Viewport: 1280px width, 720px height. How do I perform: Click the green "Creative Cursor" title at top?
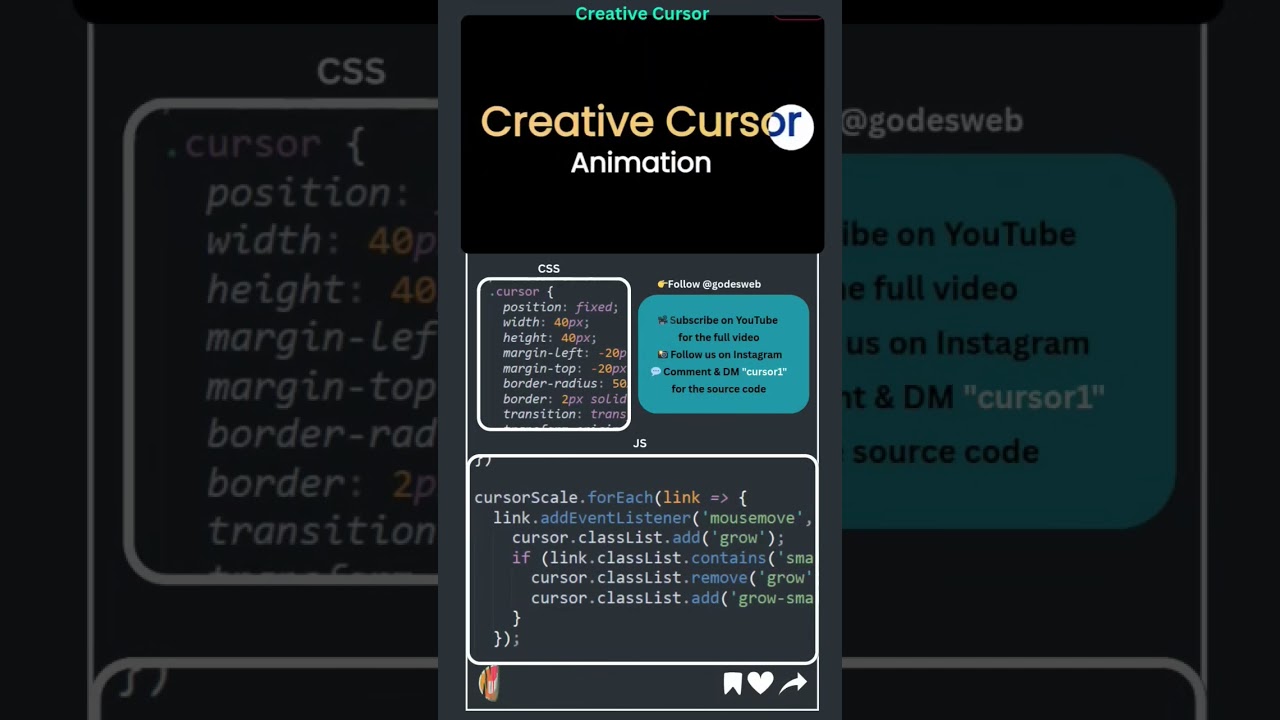click(x=642, y=14)
